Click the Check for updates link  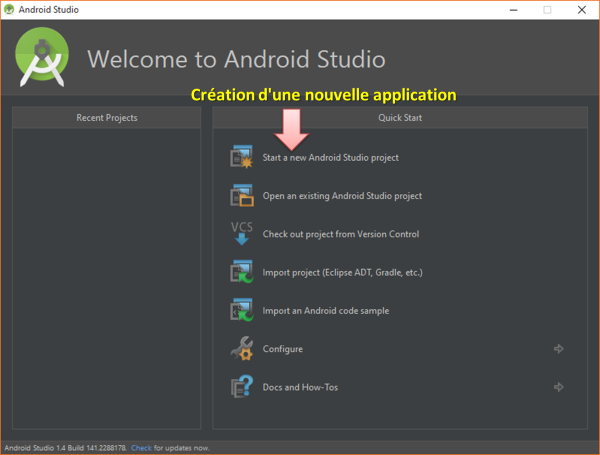pos(141,448)
